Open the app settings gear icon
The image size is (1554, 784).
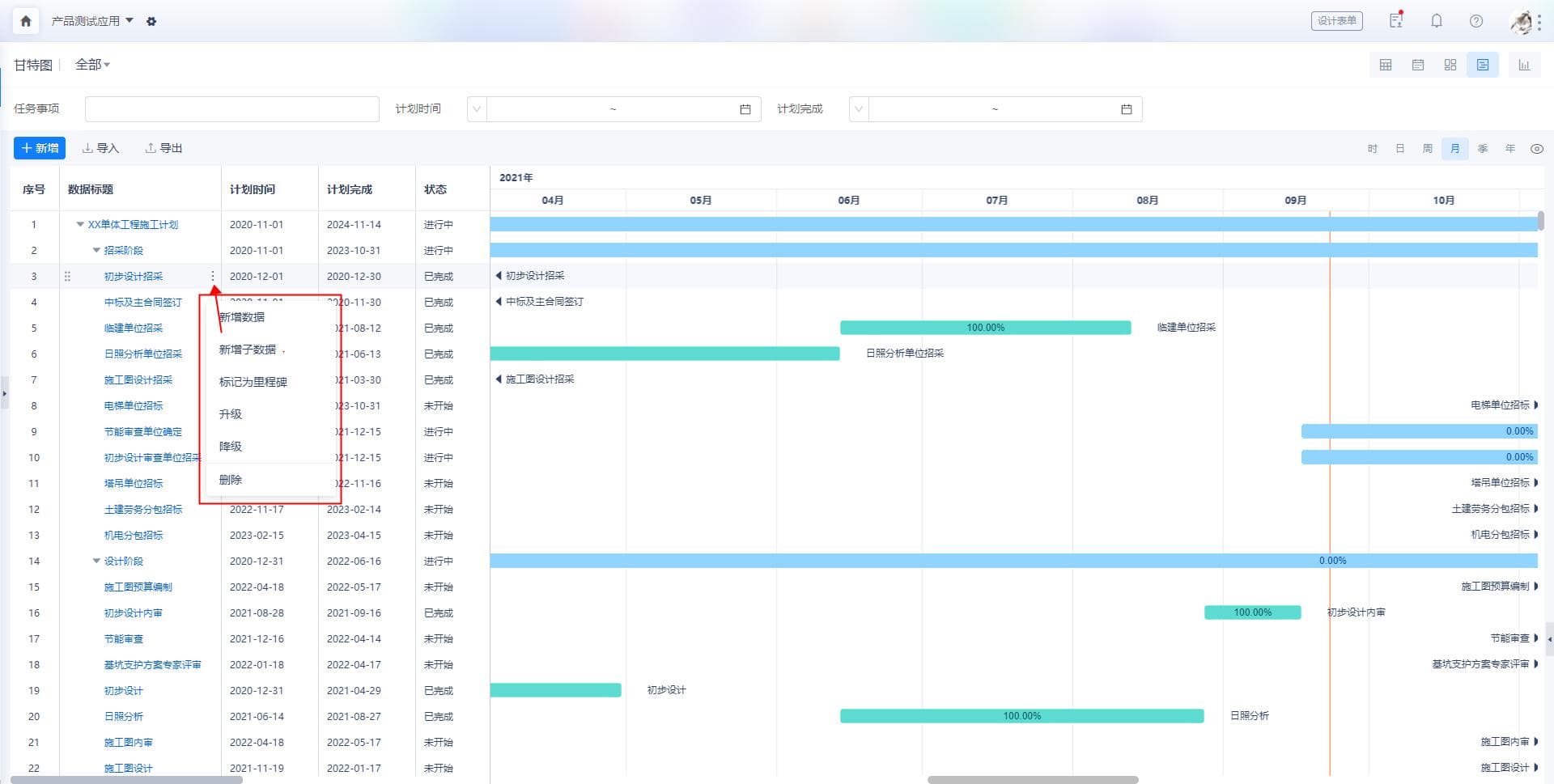coord(151,21)
